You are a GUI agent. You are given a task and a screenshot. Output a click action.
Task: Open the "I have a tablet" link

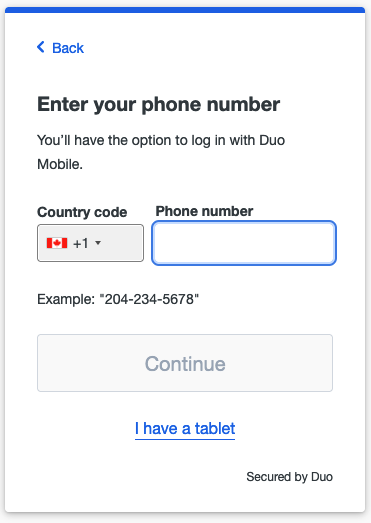185,429
